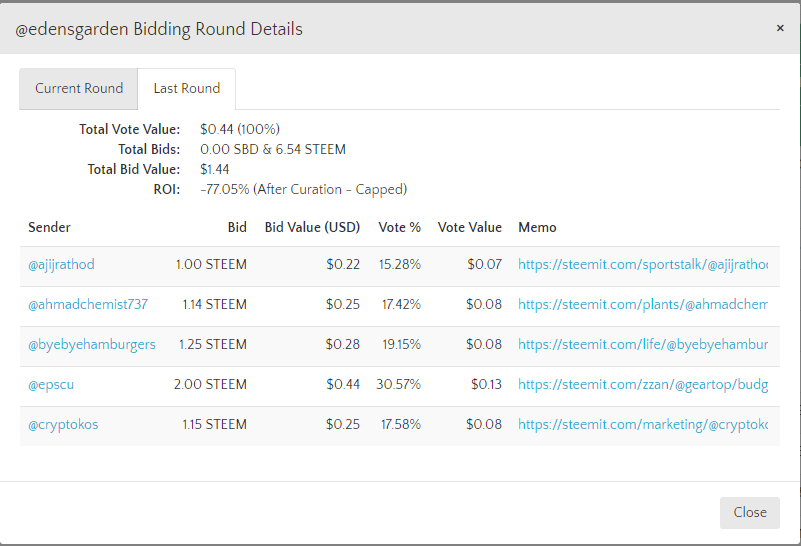Open the @ahmadchemist737 sender profile
Viewport: 801px width, 546px height.
[88, 305]
